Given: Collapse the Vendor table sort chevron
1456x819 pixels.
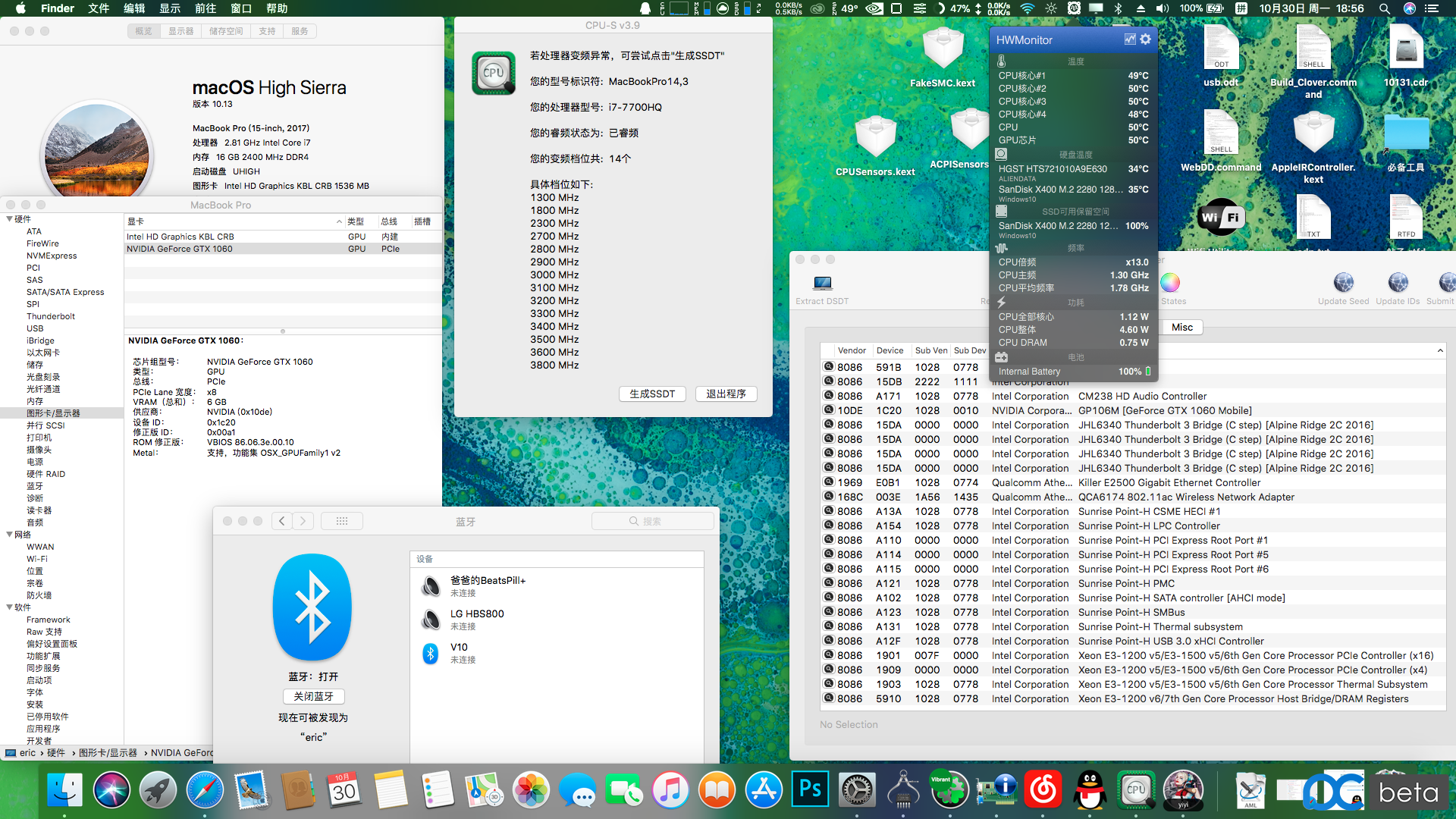Looking at the screenshot, I should coord(1439,350).
